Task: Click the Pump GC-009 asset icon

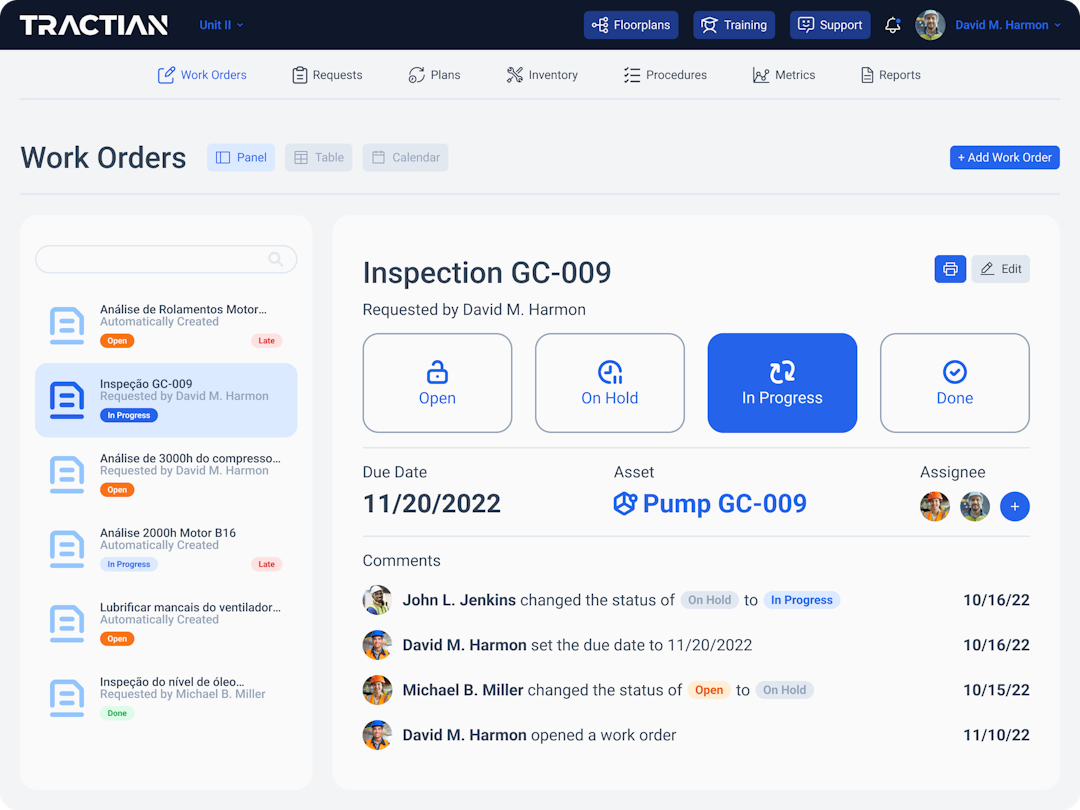Action: point(625,504)
